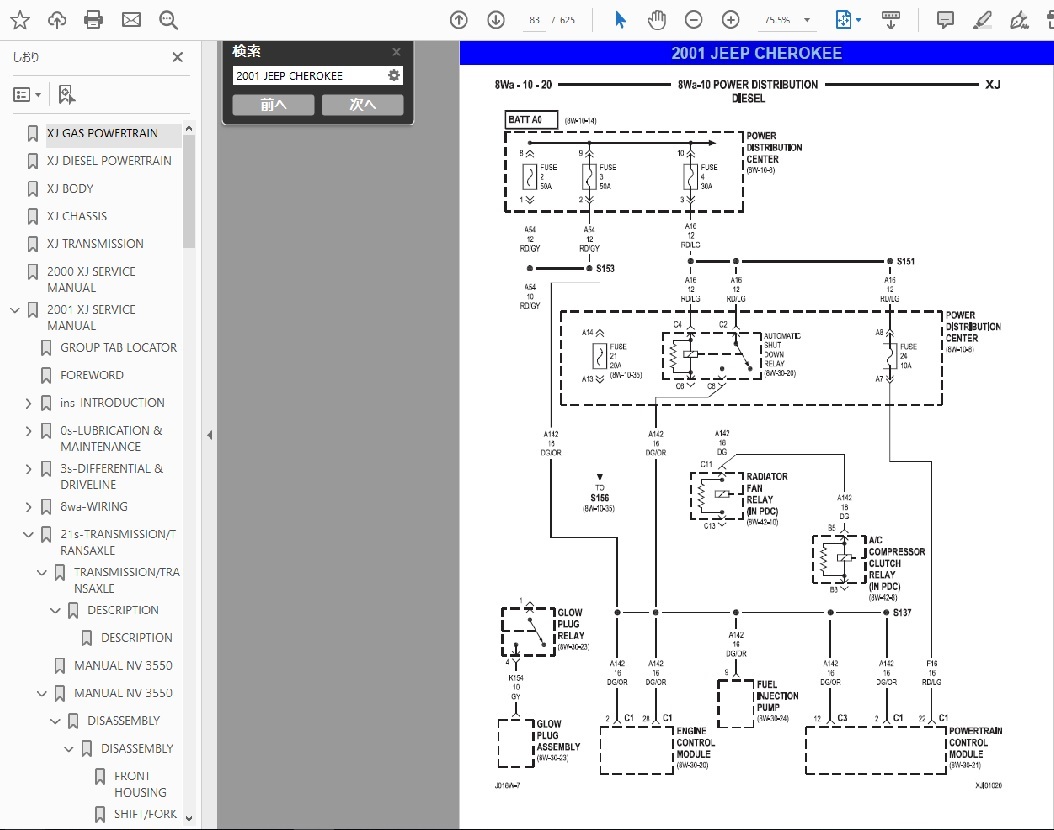Open nested DESCRIPTION leaf bookmark
Image resolution: width=1054 pixels, height=830 pixels.
tap(136, 638)
